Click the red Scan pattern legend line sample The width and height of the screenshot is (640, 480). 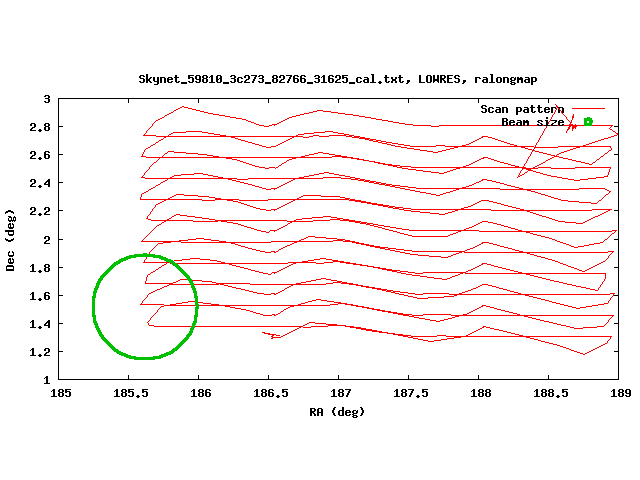(588, 109)
